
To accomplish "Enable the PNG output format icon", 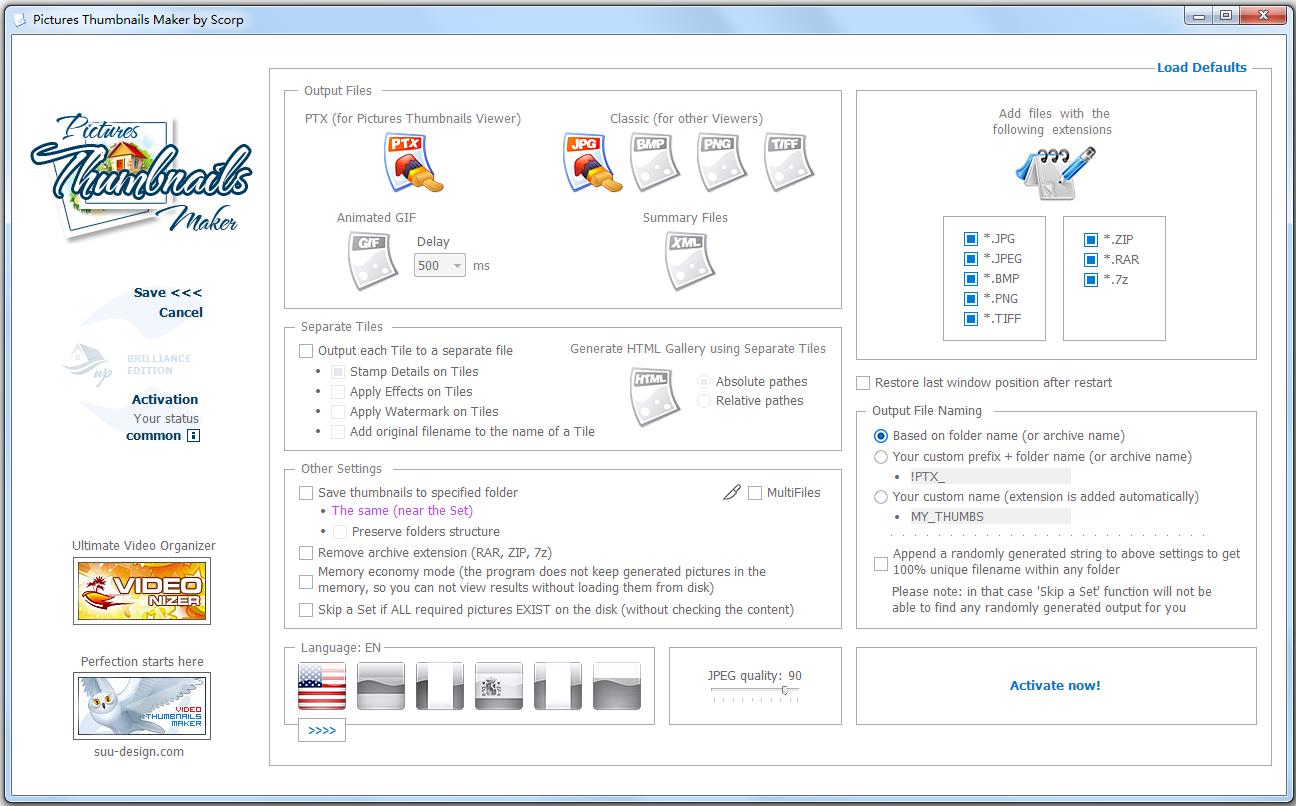I will pyautogui.click(x=722, y=162).
